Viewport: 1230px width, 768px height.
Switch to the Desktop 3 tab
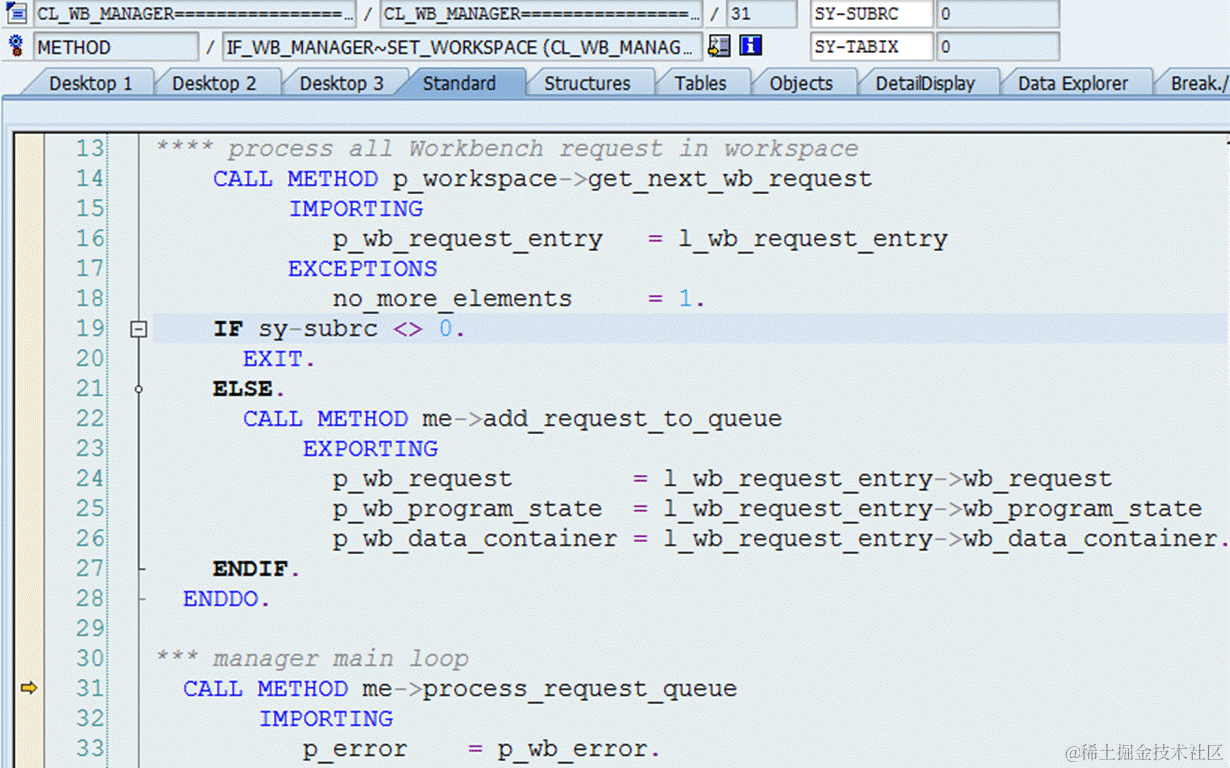click(x=341, y=83)
